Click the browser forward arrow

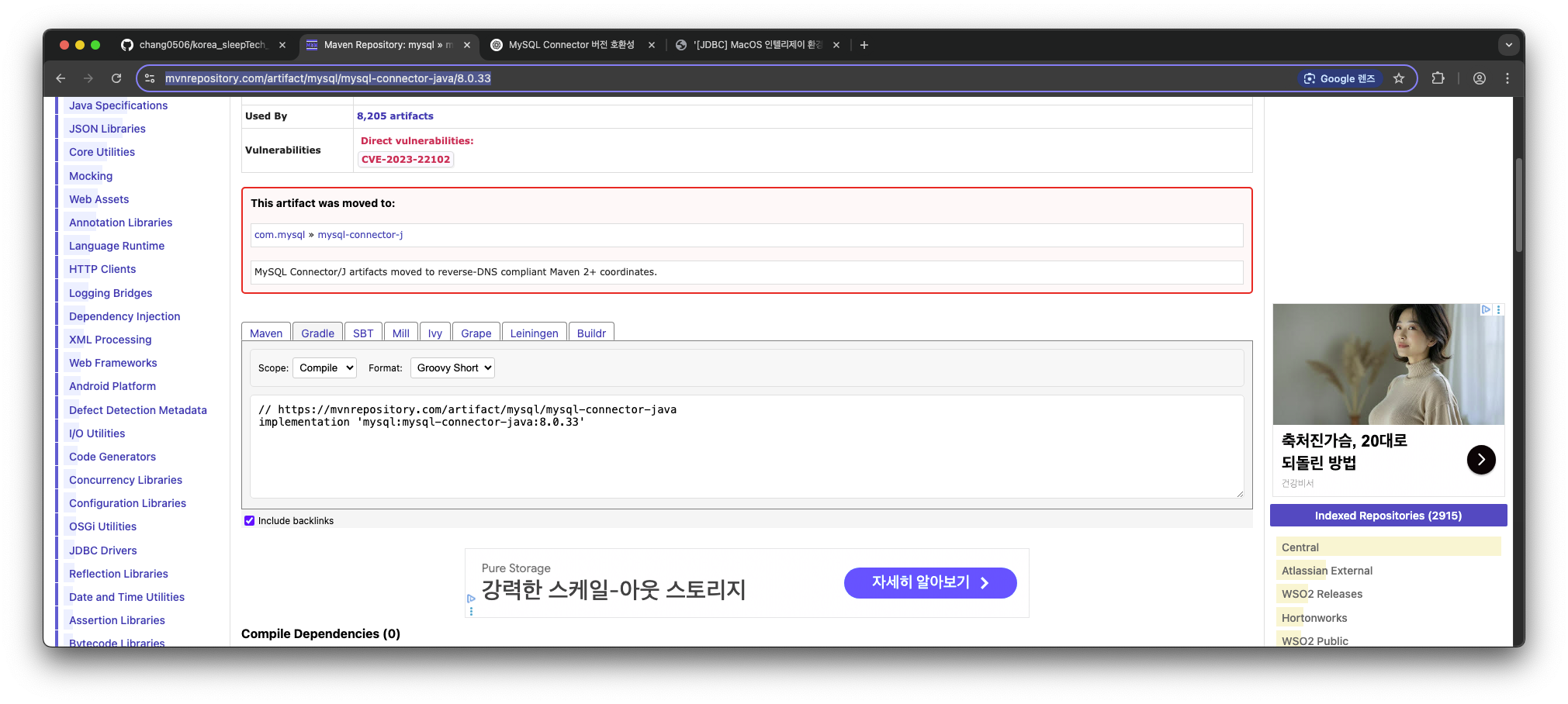pos(88,78)
